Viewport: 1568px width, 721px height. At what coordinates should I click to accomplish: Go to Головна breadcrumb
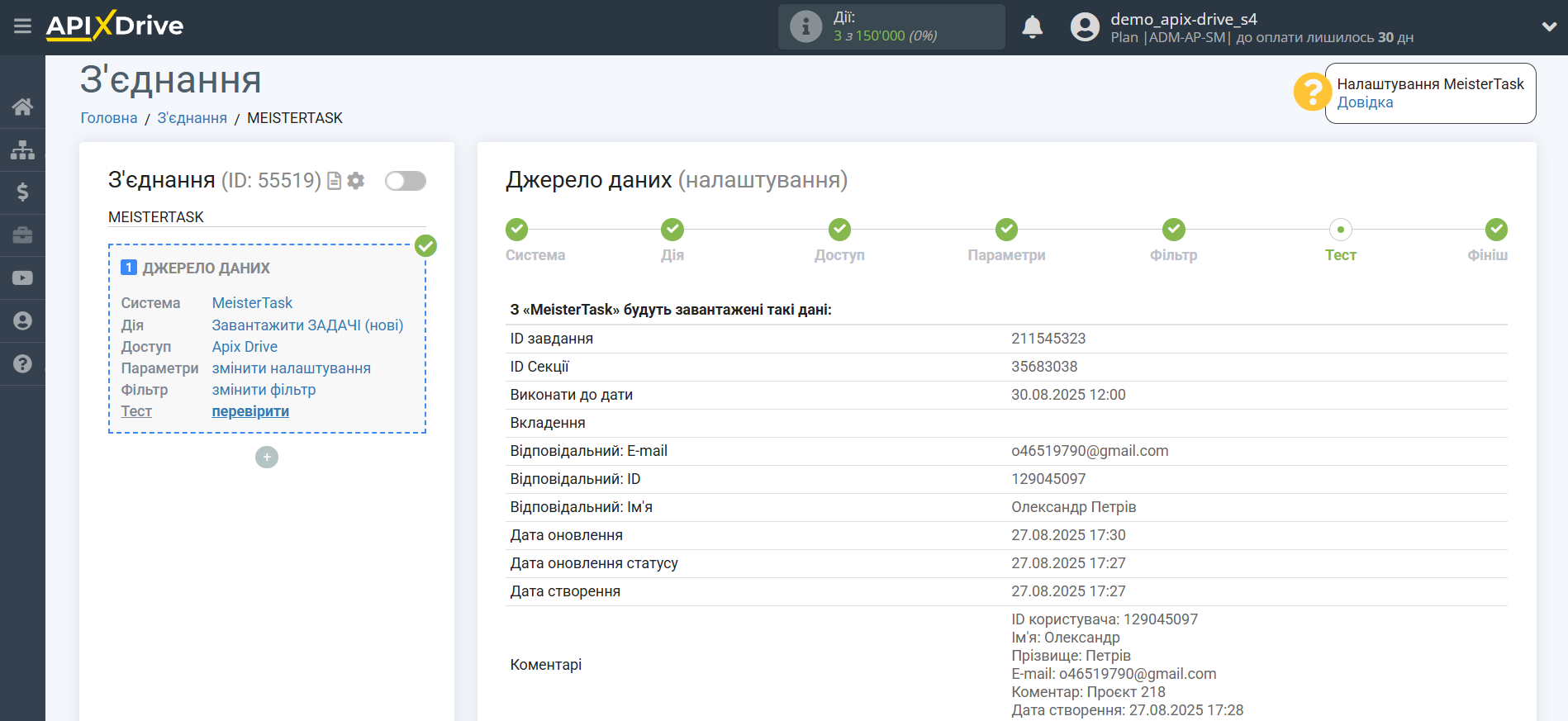109,118
